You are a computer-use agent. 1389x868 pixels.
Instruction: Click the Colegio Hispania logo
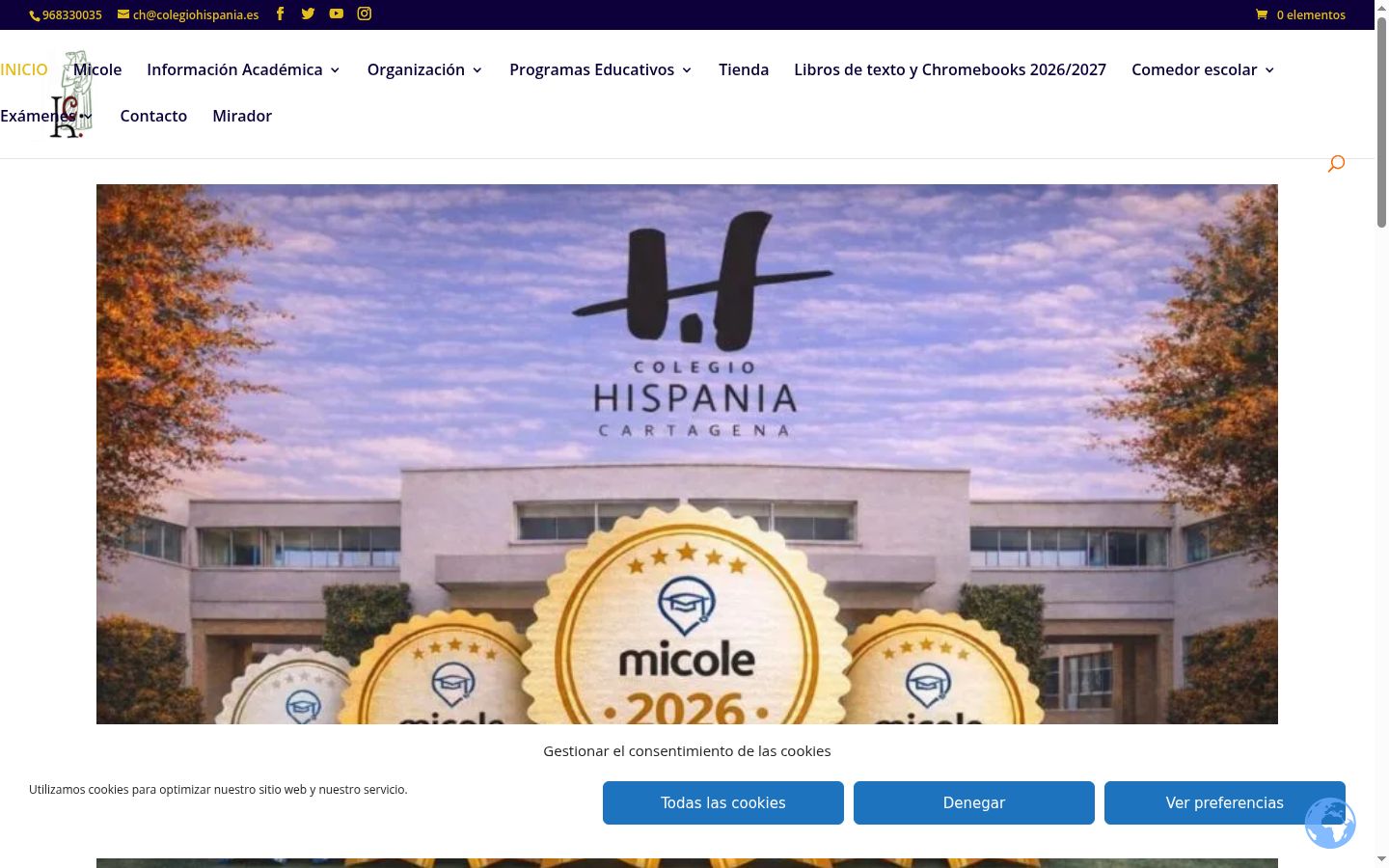tap(71, 95)
